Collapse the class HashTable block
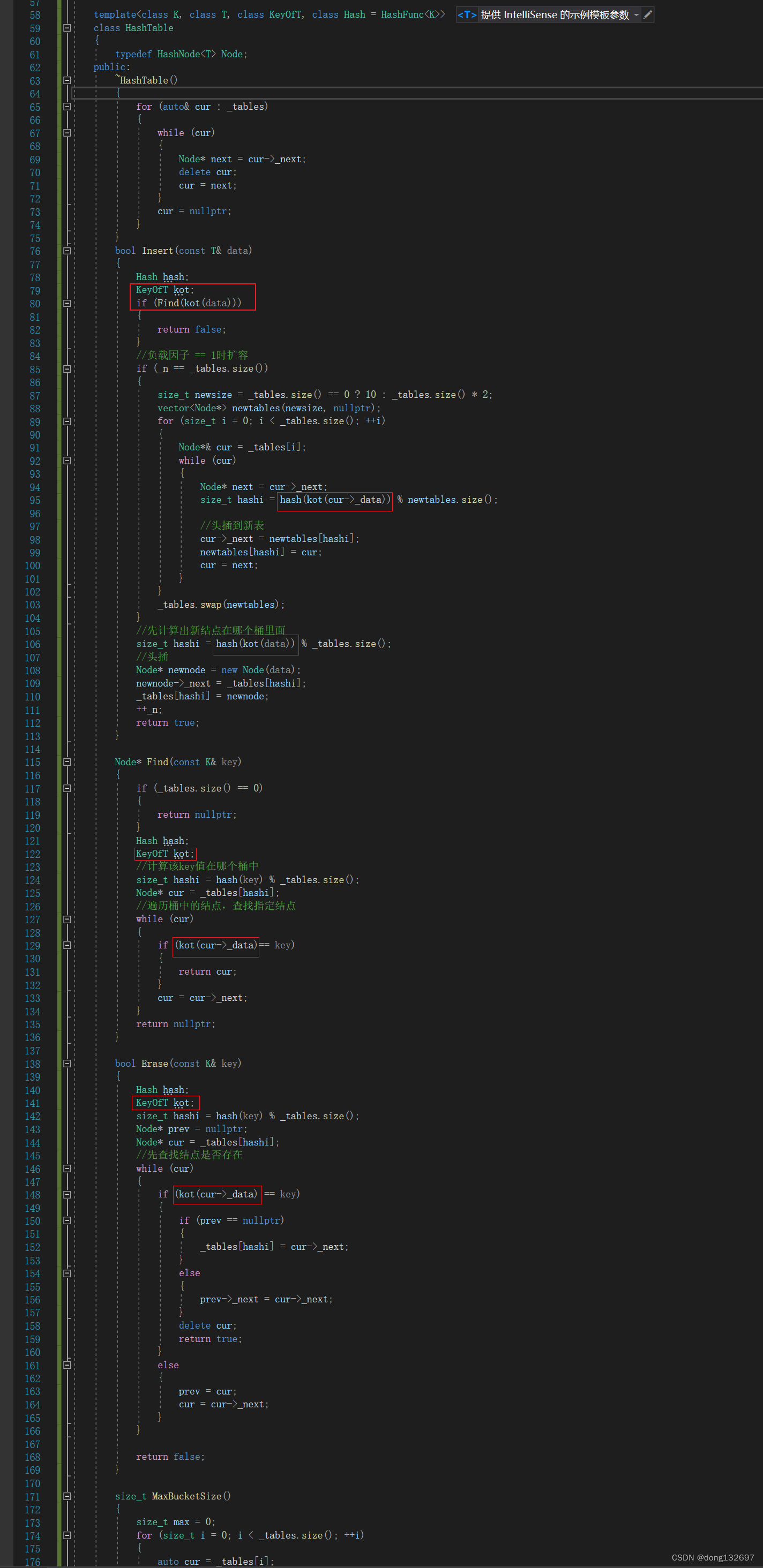This screenshot has width=763, height=1568. click(x=67, y=28)
